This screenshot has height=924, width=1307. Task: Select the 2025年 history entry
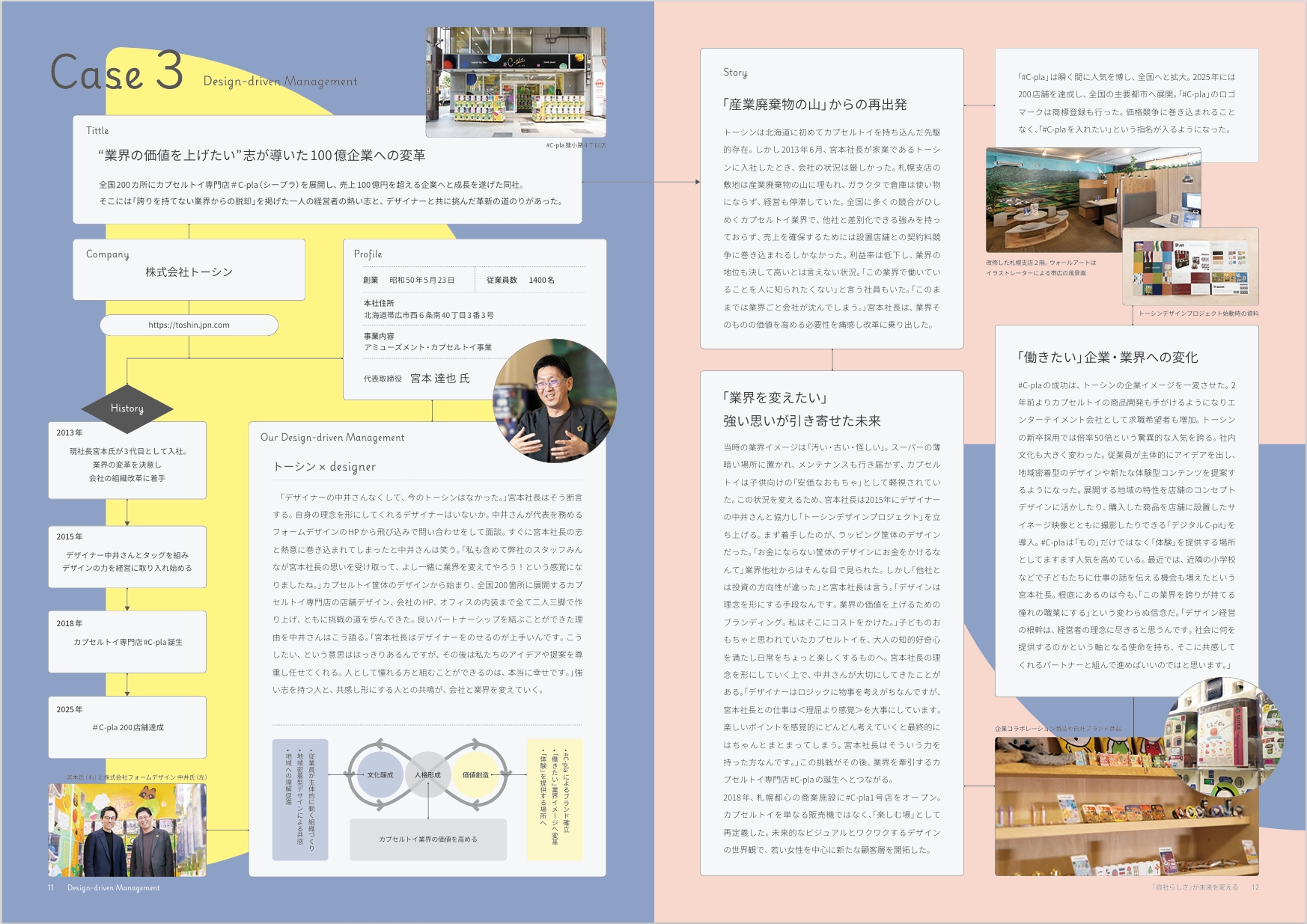point(127,727)
